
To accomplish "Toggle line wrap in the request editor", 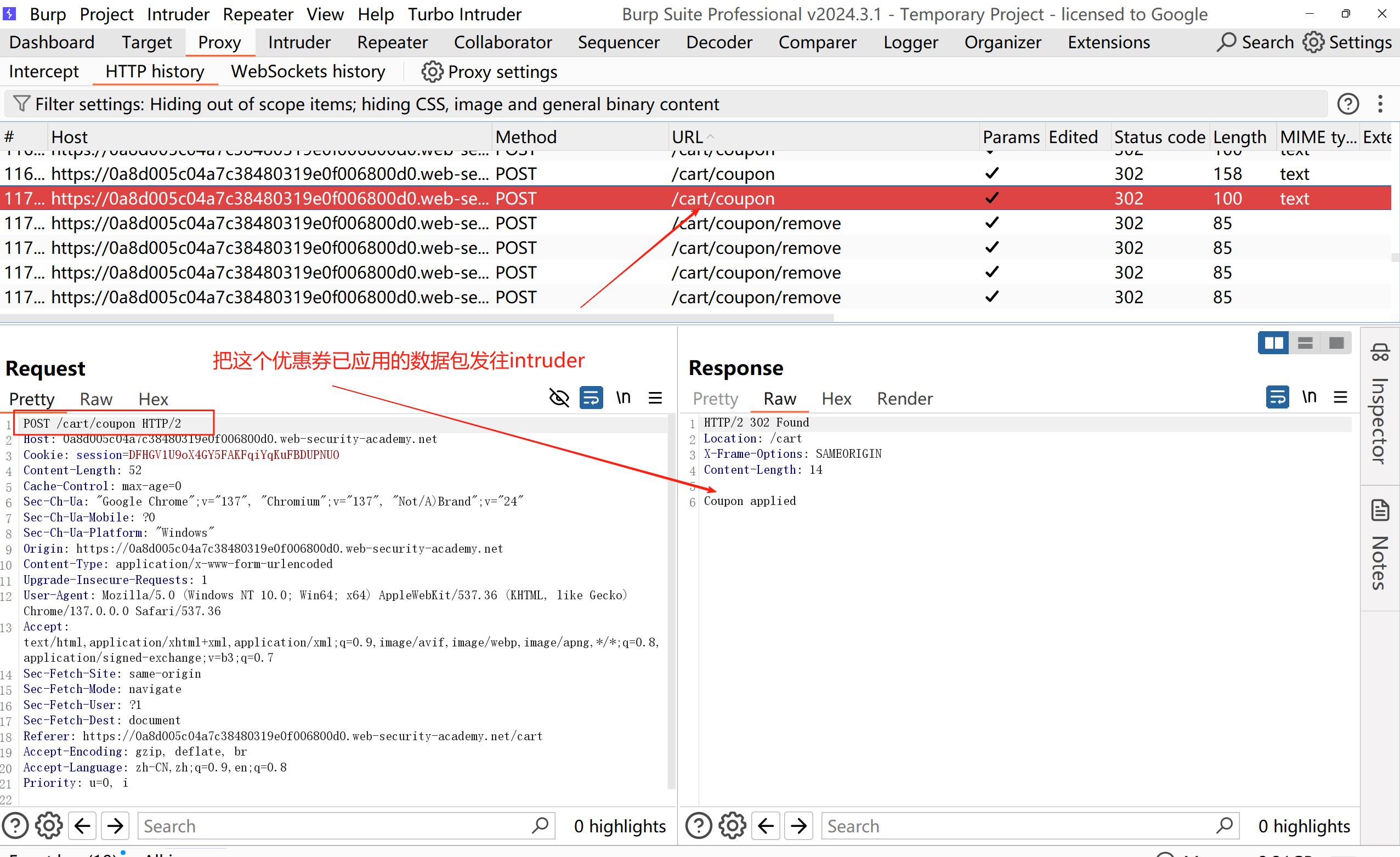I will click(591, 398).
